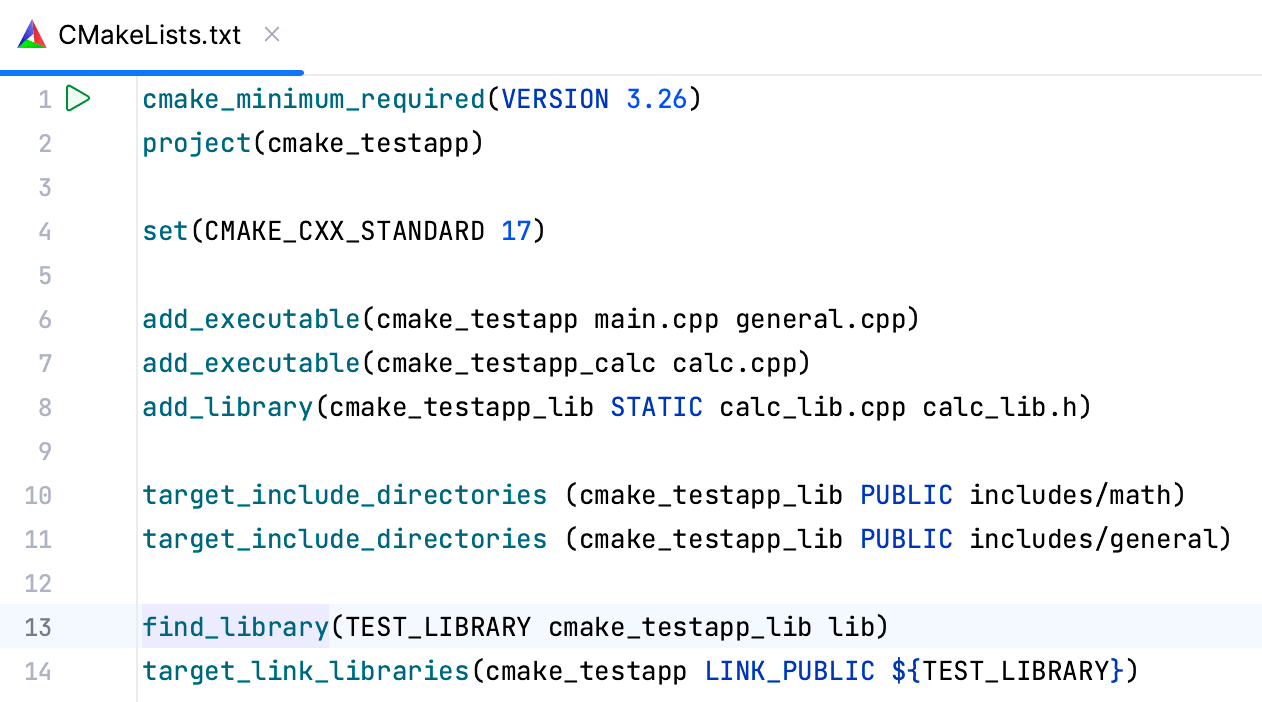Click the VERSION 3.26 argument

pos(594,99)
